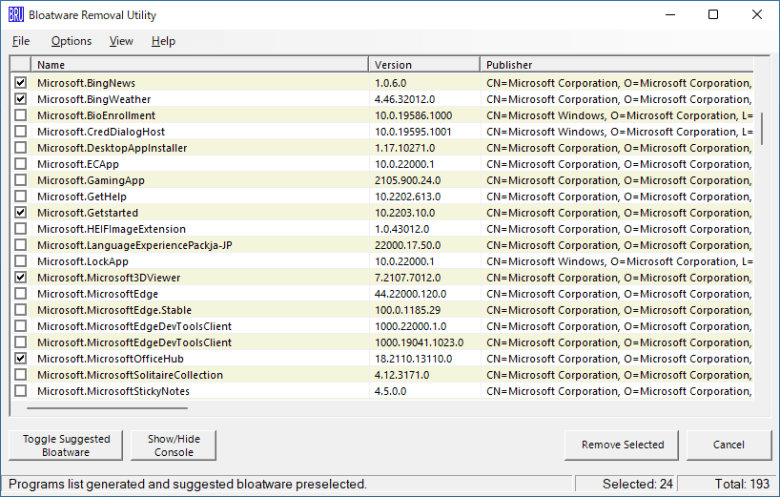The height and width of the screenshot is (497, 780).
Task: Tick the Microsoft.MicrosoftSolitaireCollection checkbox
Action: click(x=20, y=375)
